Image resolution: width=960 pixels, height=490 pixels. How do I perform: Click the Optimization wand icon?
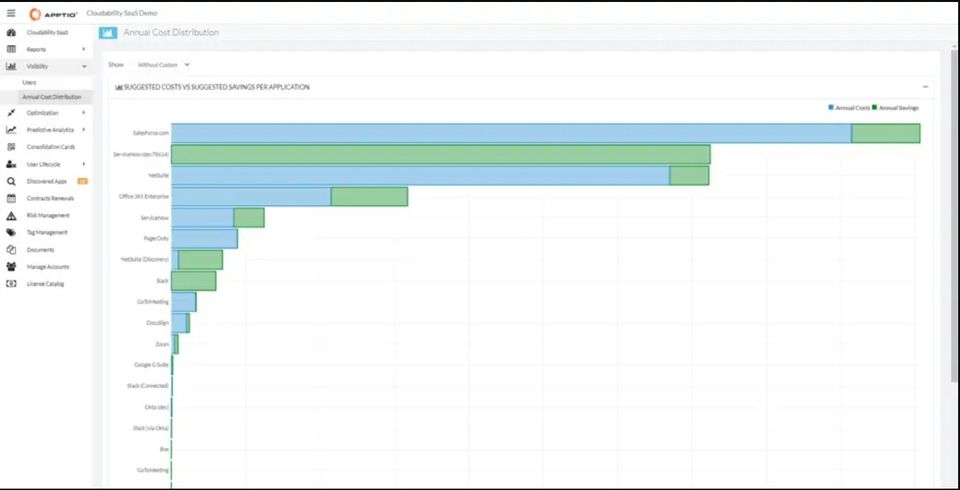(11, 113)
